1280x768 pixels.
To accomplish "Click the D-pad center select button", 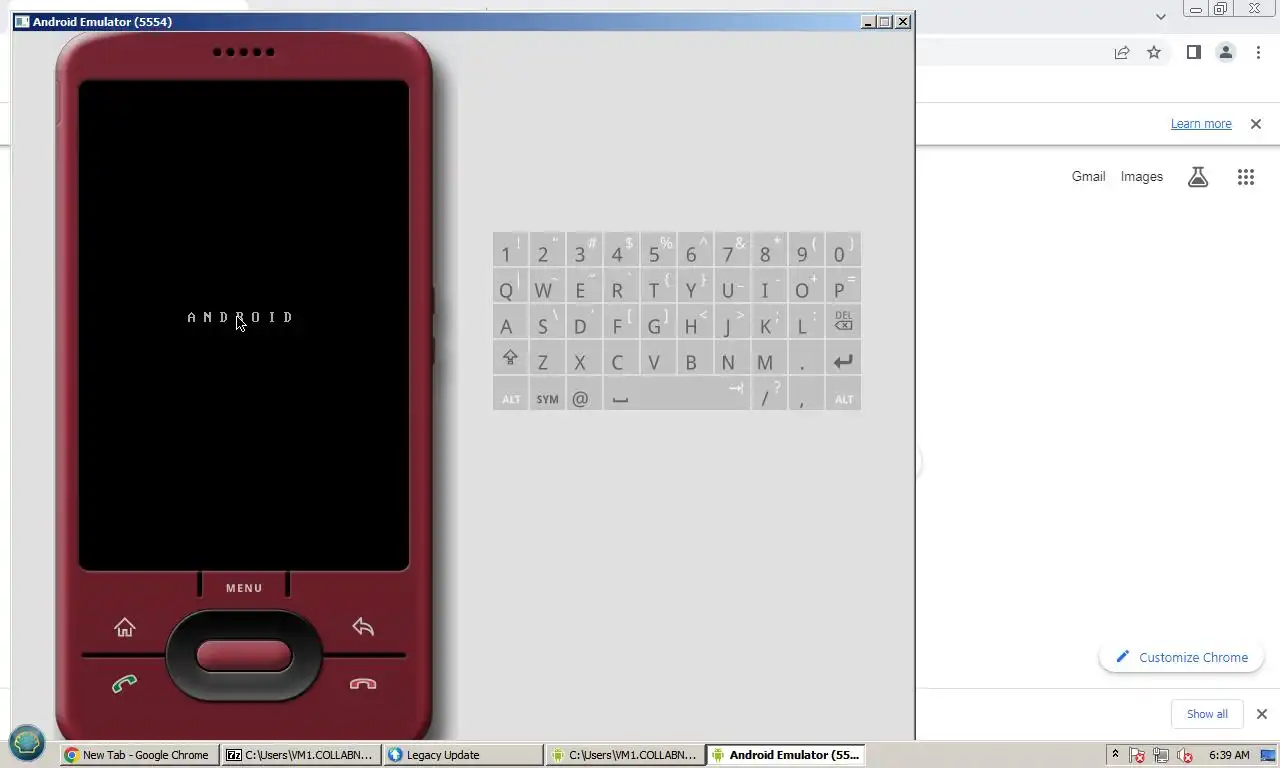I will 244,656.
